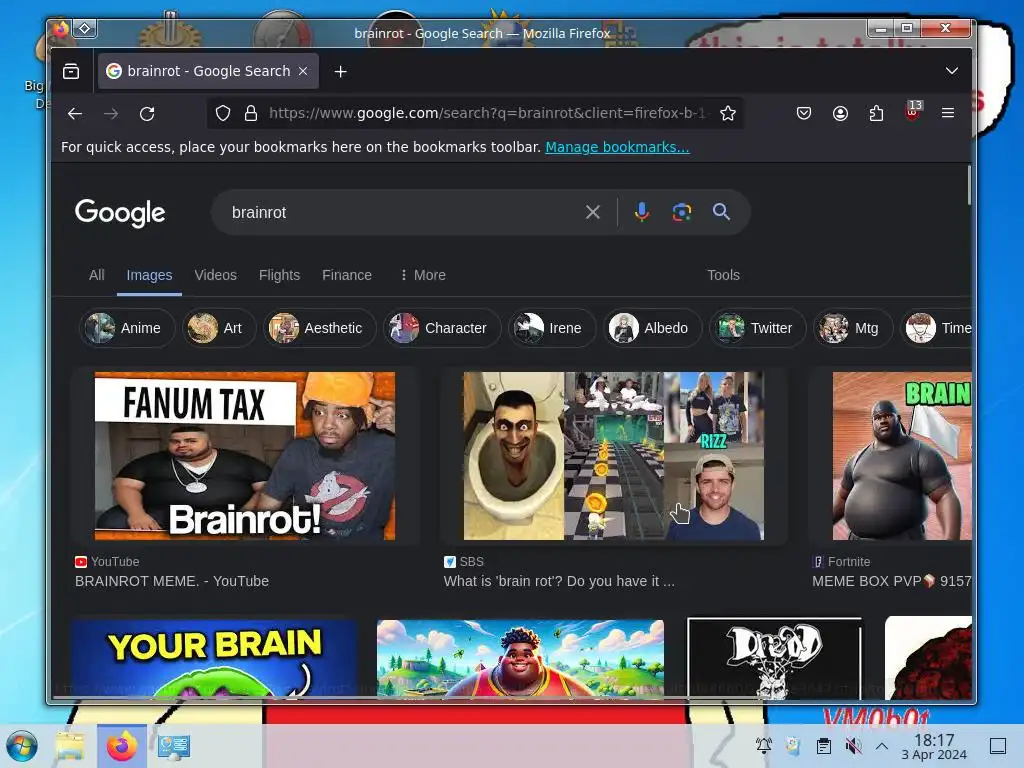Go to the Google logo homepage
The height and width of the screenshot is (768, 1024).
tap(120, 213)
